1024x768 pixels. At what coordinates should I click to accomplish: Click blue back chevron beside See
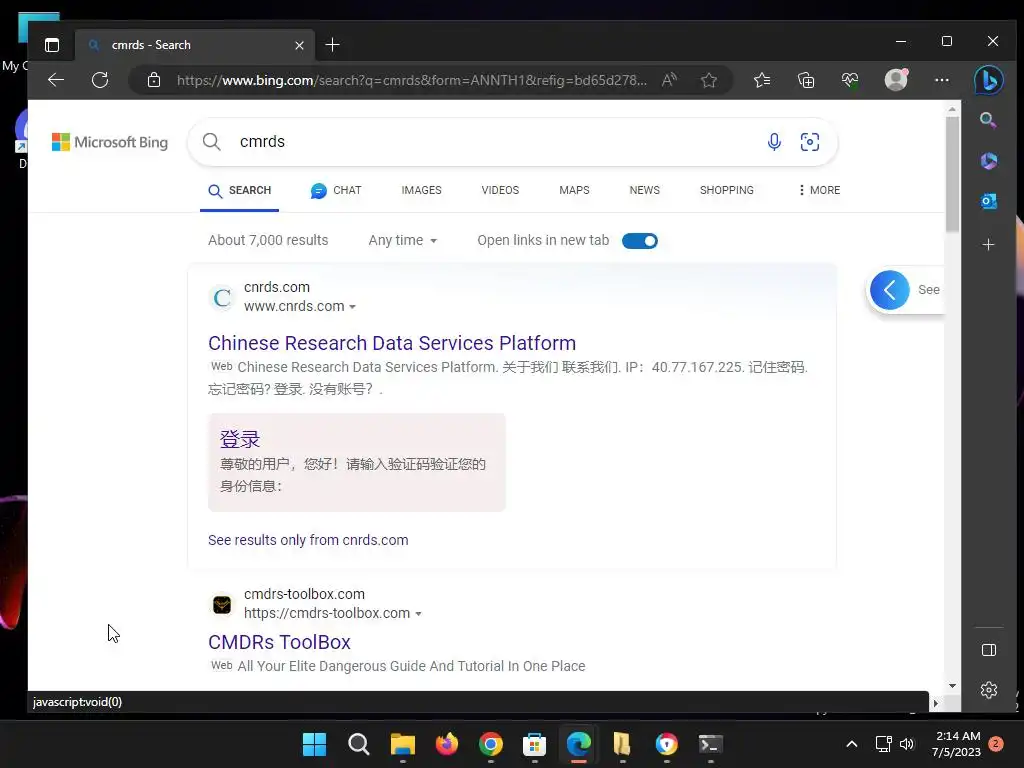[x=889, y=290]
